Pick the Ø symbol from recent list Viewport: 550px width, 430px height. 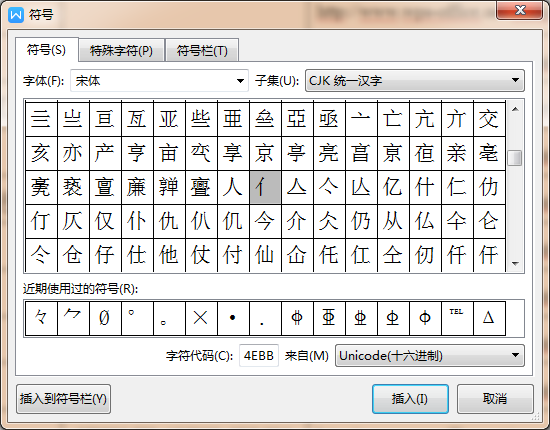pos(105,318)
